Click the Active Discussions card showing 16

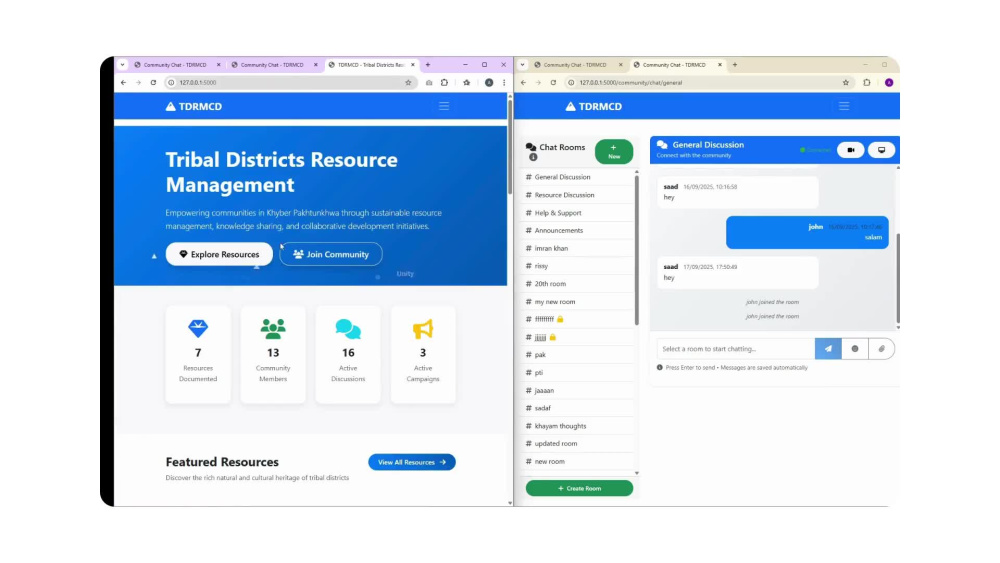[x=348, y=355]
